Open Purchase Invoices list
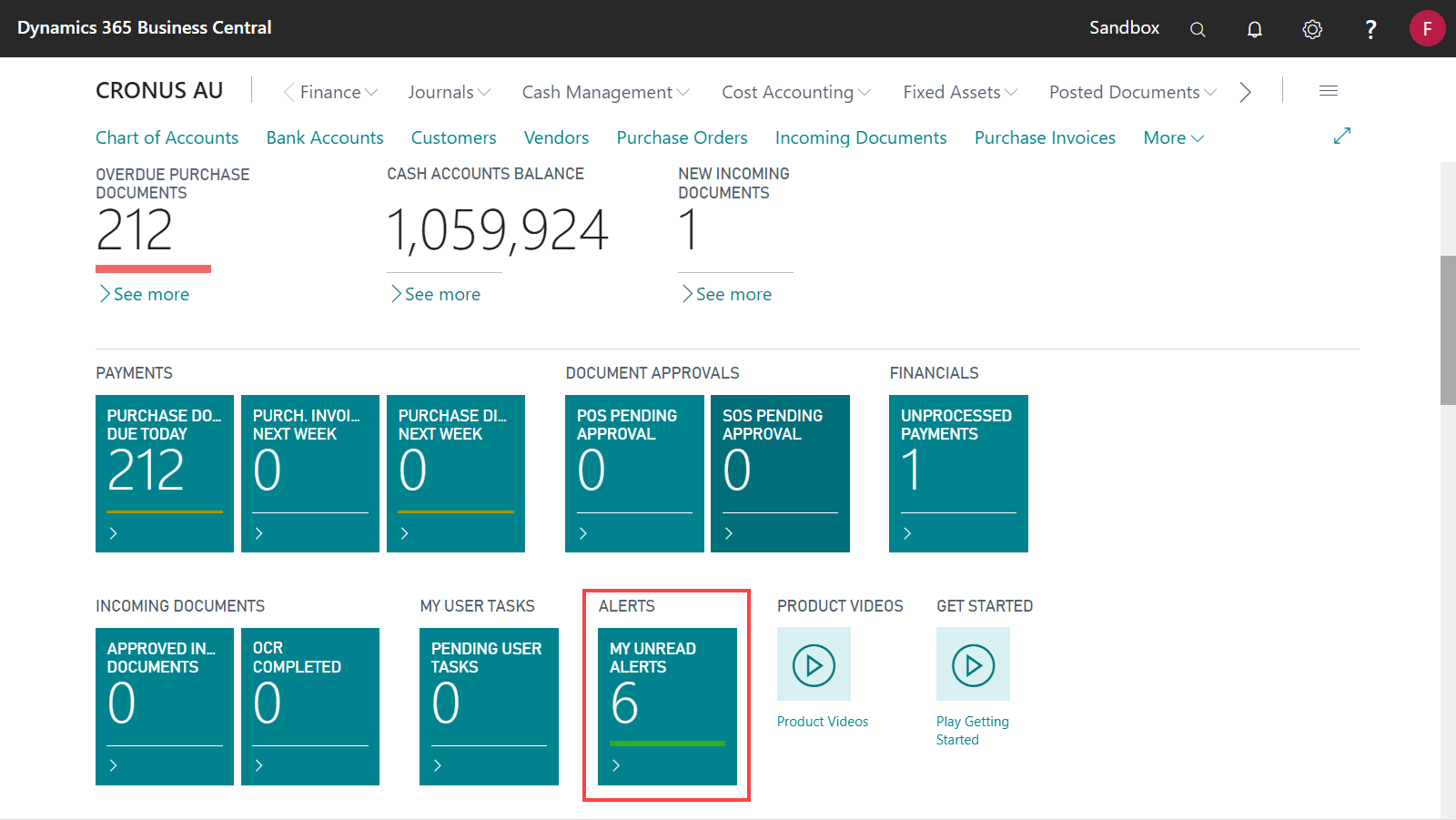 click(x=1045, y=137)
